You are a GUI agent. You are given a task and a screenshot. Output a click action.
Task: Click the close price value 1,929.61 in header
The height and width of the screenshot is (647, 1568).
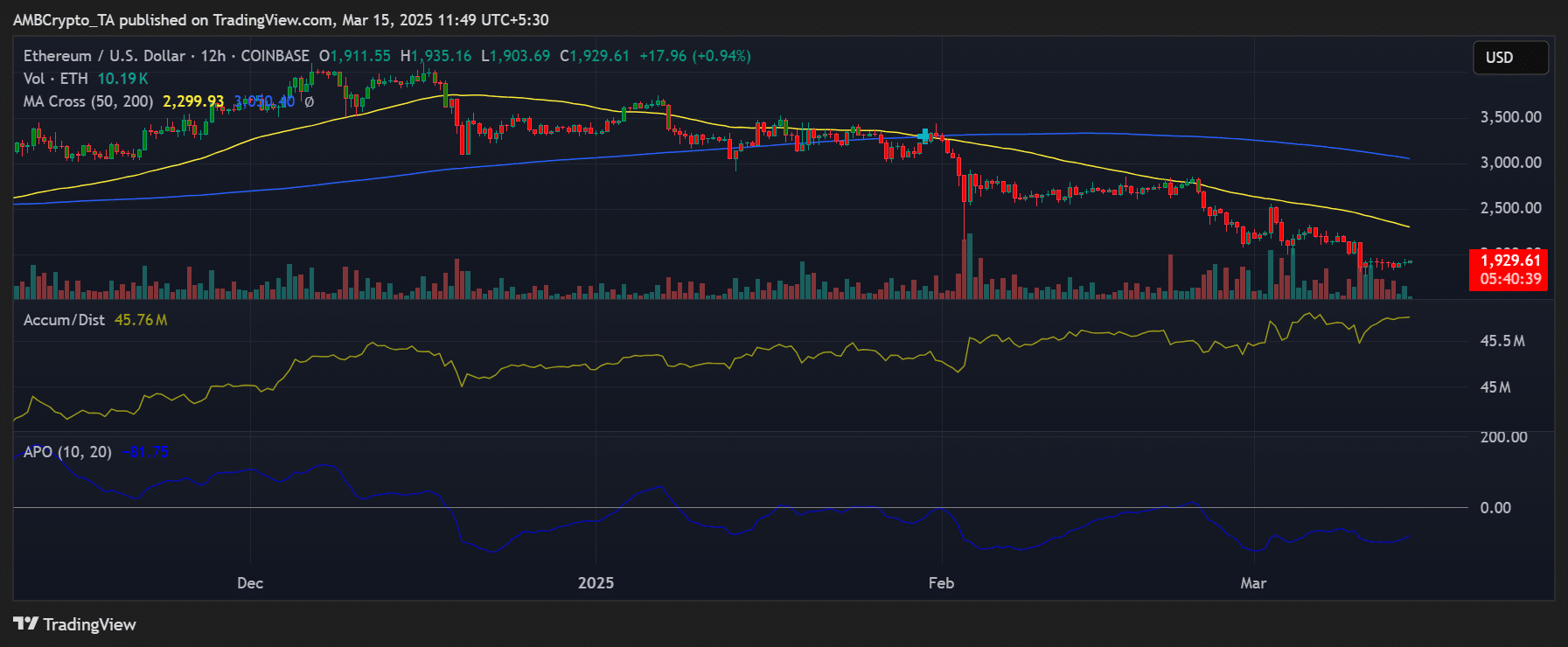(600, 56)
